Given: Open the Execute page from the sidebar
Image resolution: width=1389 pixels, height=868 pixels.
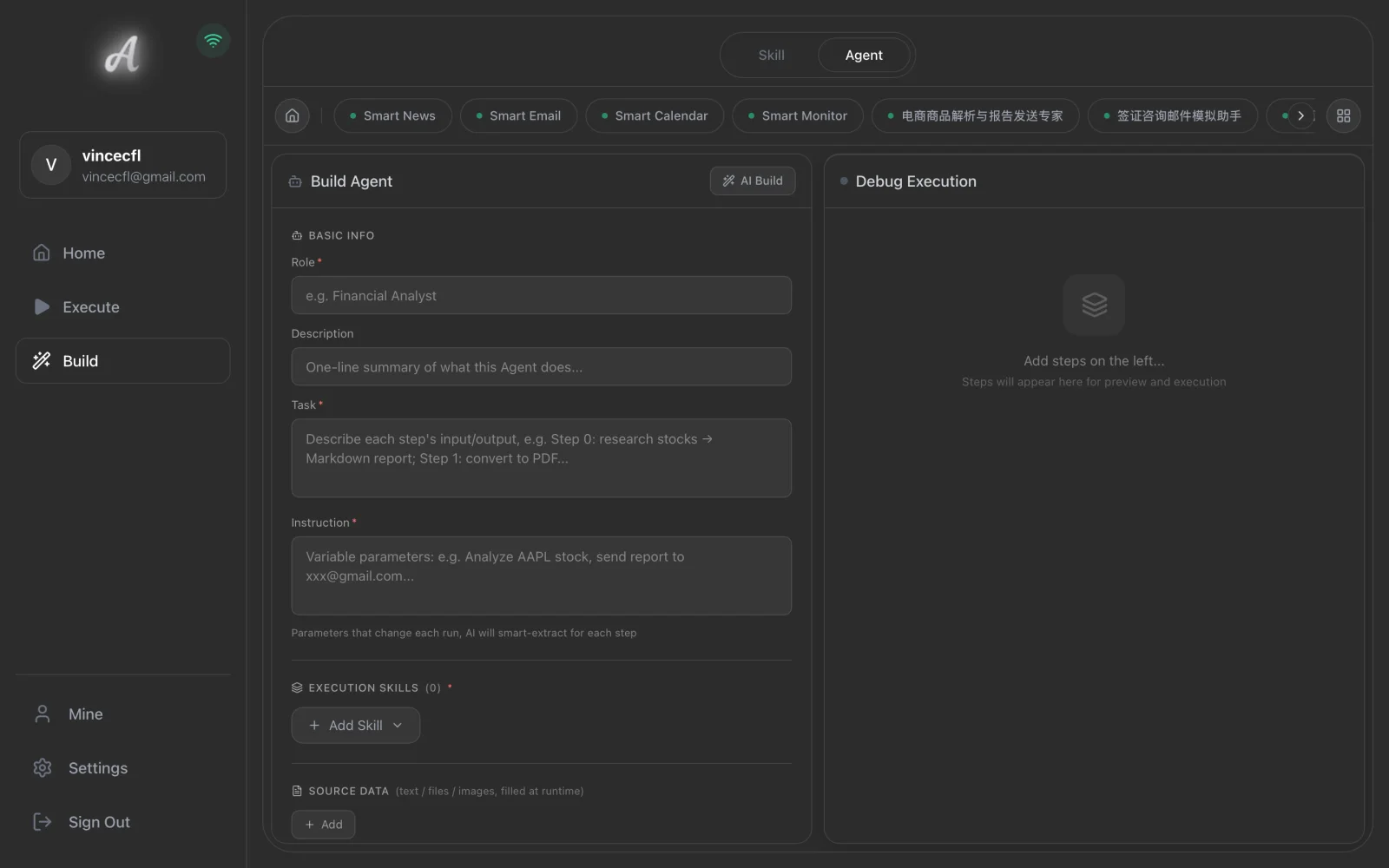Looking at the screenshot, I should [x=122, y=307].
